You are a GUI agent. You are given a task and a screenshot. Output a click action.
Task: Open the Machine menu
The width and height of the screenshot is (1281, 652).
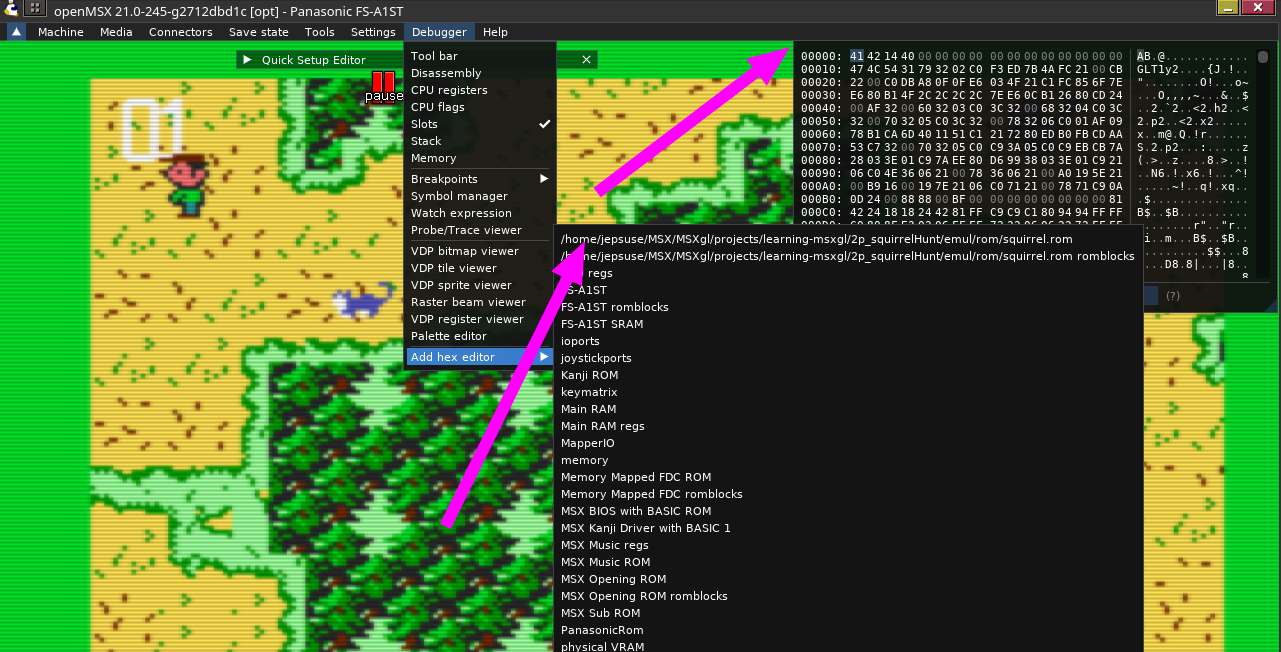pyautogui.click(x=61, y=32)
